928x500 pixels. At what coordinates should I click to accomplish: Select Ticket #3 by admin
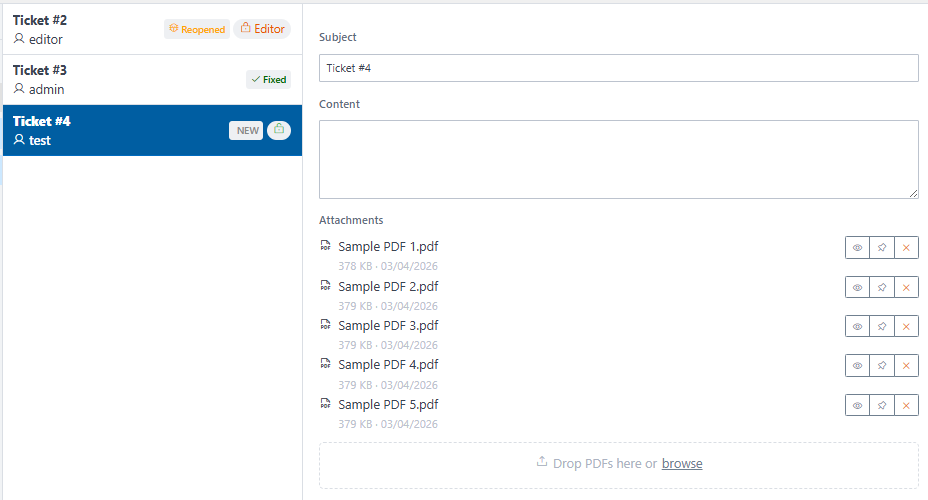tap(100, 80)
